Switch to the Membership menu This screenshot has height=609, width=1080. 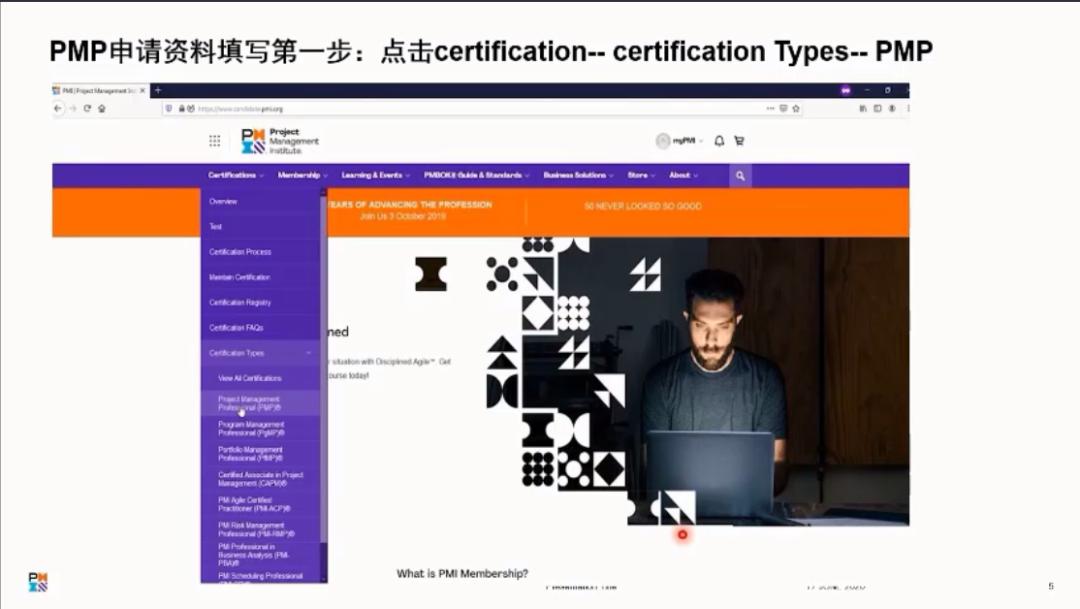[x=300, y=175]
